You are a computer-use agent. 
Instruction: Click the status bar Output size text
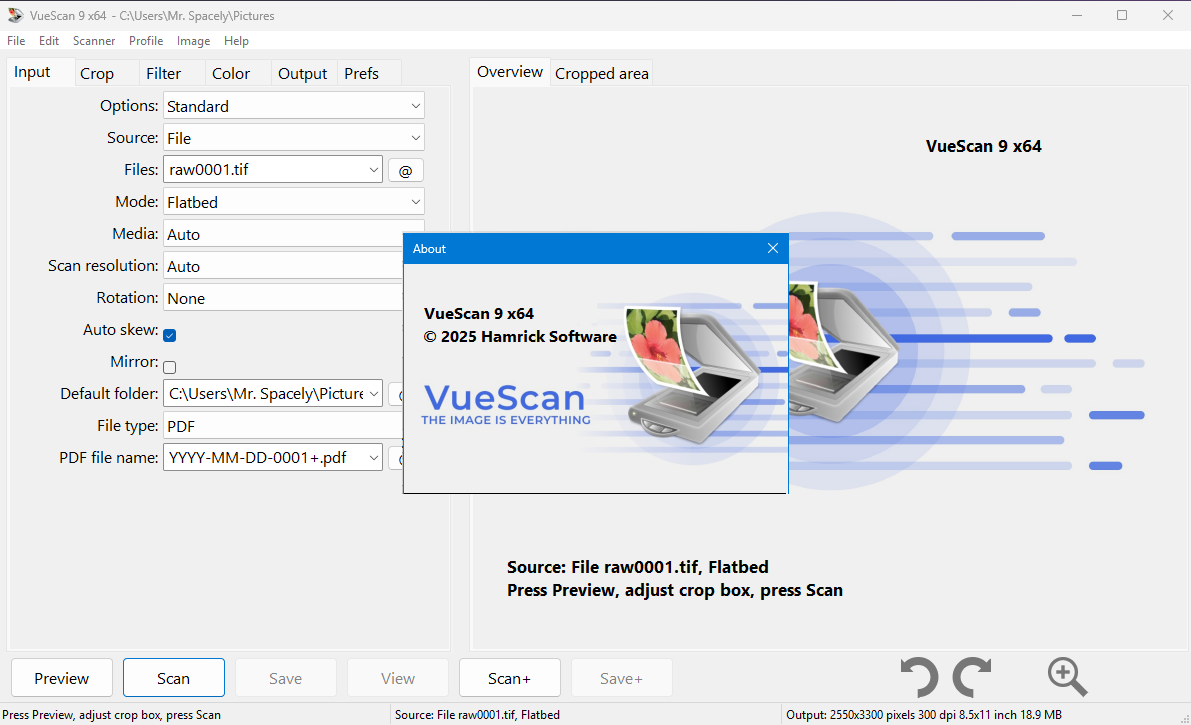tap(924, 715)
